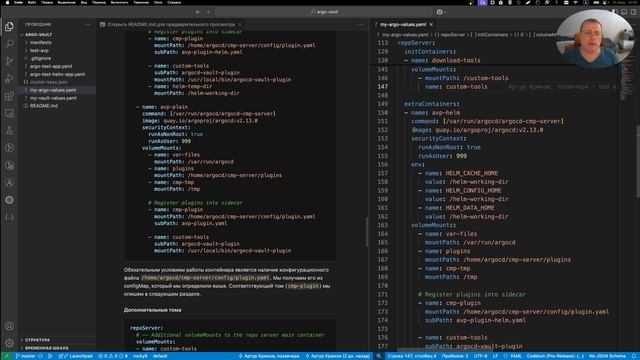Open the Search view in activity bar
Viewport: 640px width, 360px height.
point(9,44)
